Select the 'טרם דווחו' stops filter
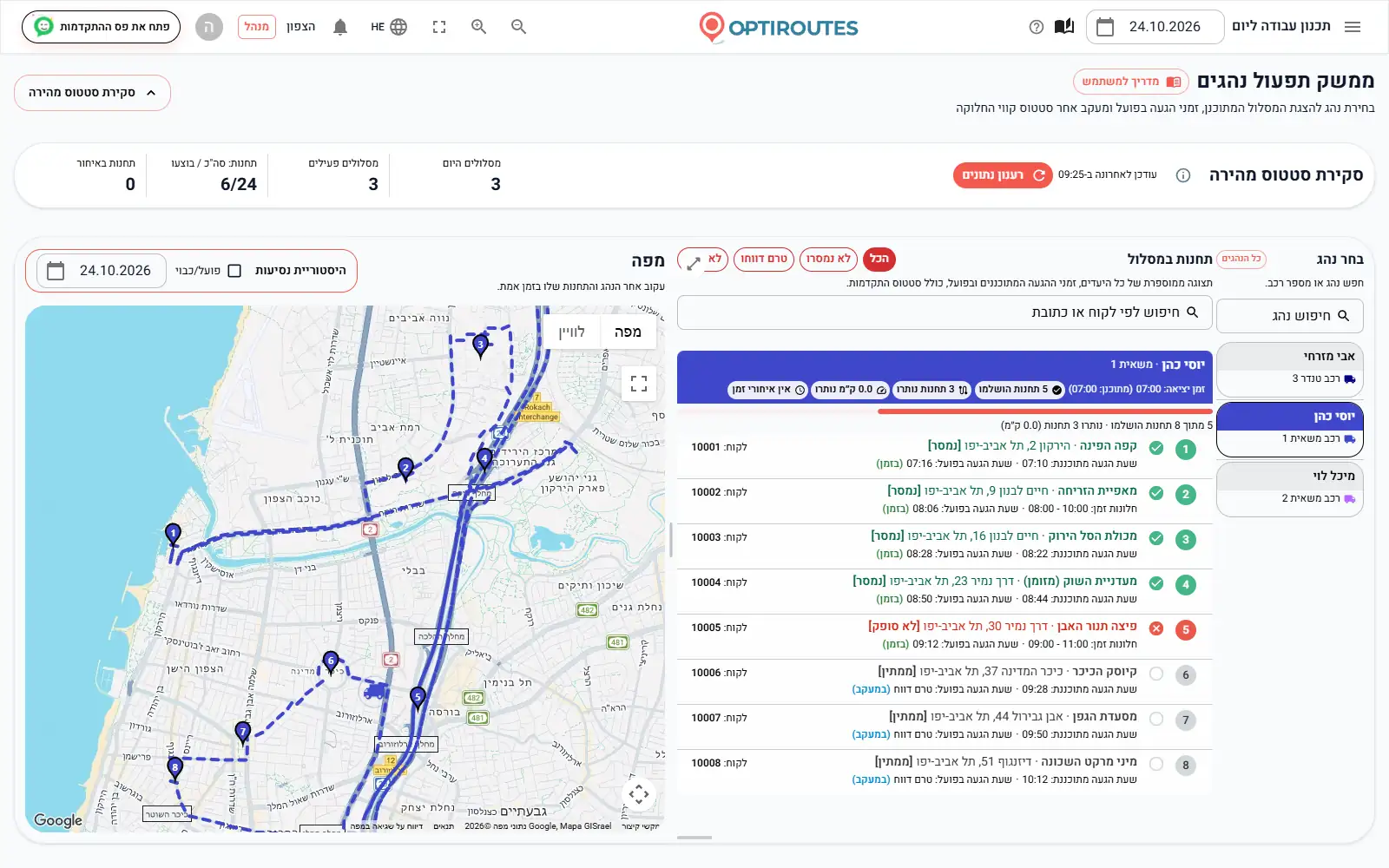Screen dimensions: 1389x868 pyautogui.click(x=764, y=259)
